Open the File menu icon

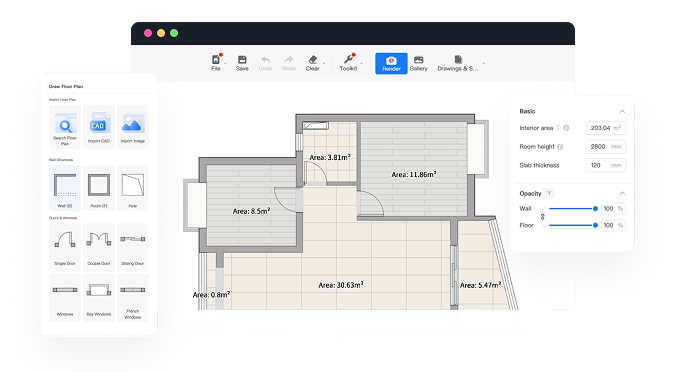coord(216,60)
